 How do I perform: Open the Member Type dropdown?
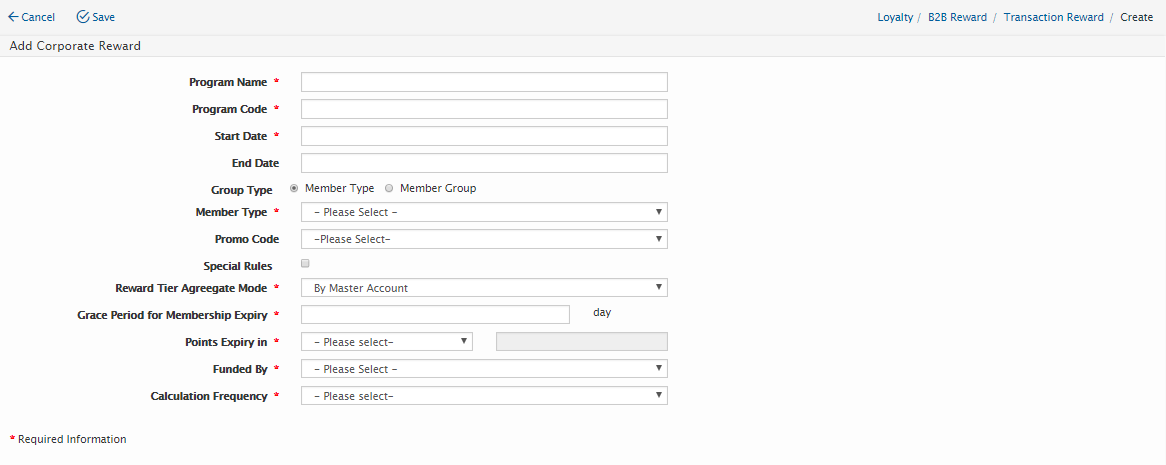coord(484,212)
